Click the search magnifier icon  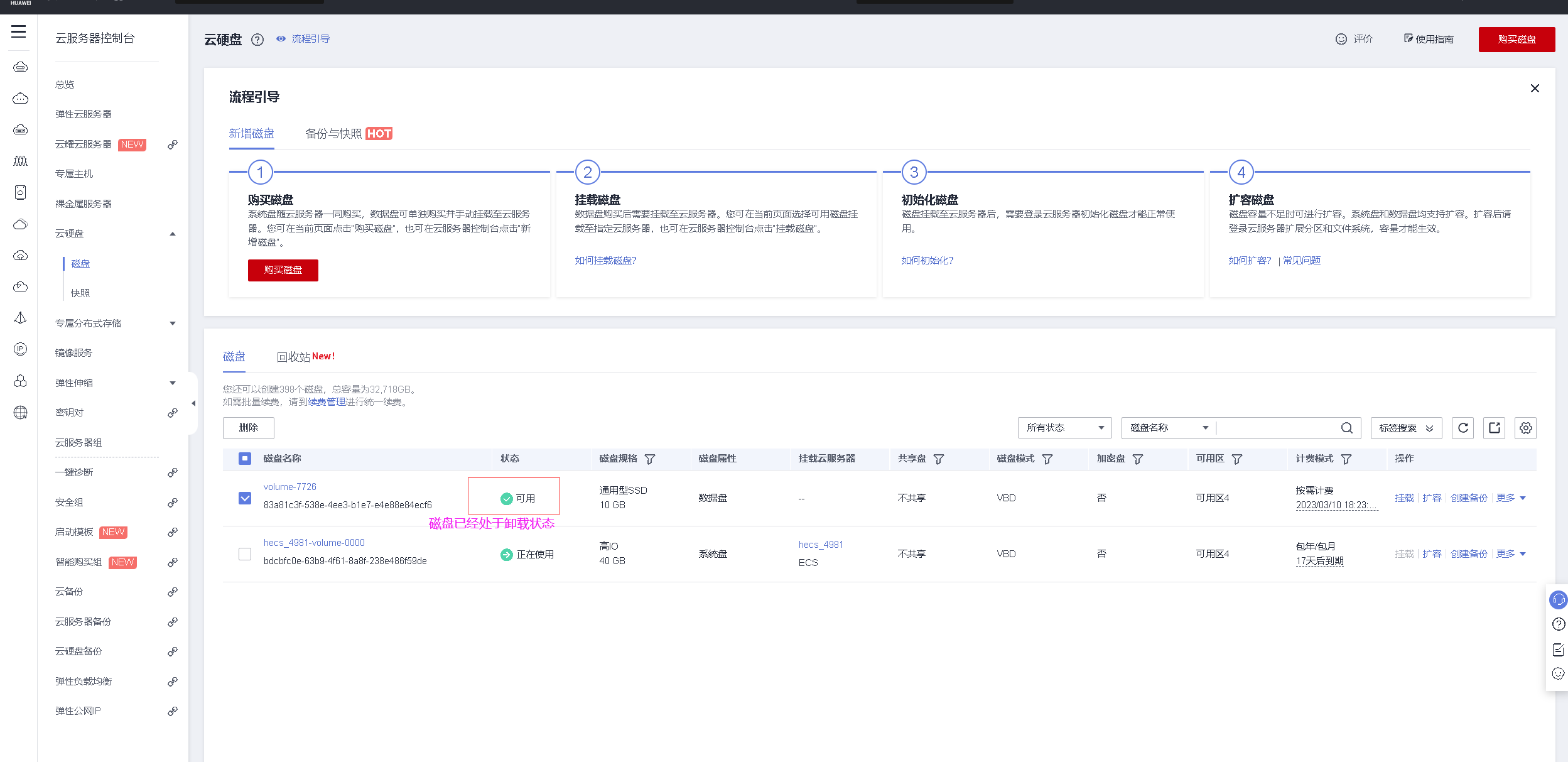(x=1346, y=428)
